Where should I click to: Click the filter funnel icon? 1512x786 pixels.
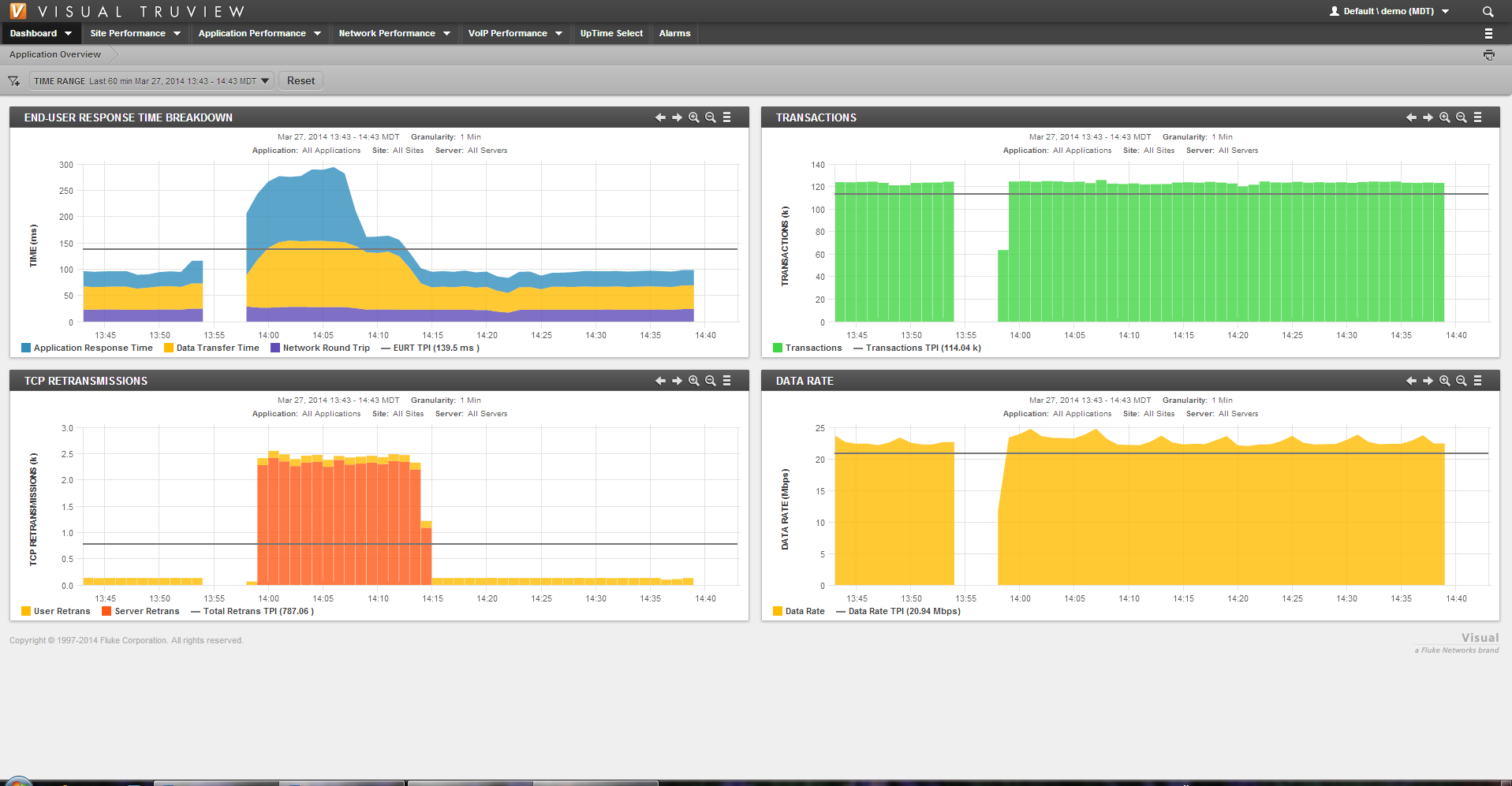pyautogui.click(x=13, y=81)
